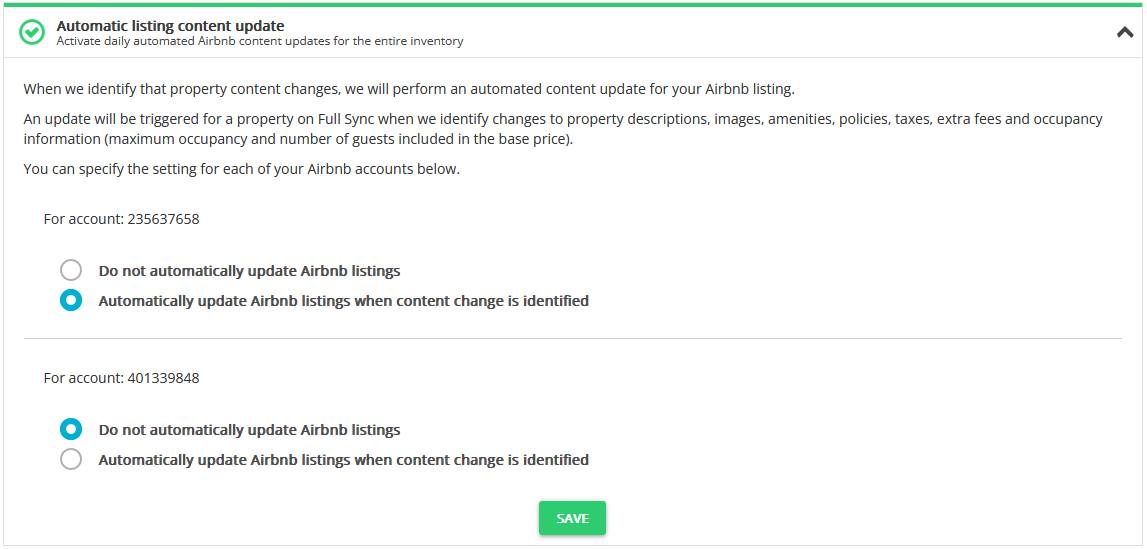Screen dimensions: 1147x549
Task: Enable automatic update radio for account 401339848
Action: click(x=71, y=460)
